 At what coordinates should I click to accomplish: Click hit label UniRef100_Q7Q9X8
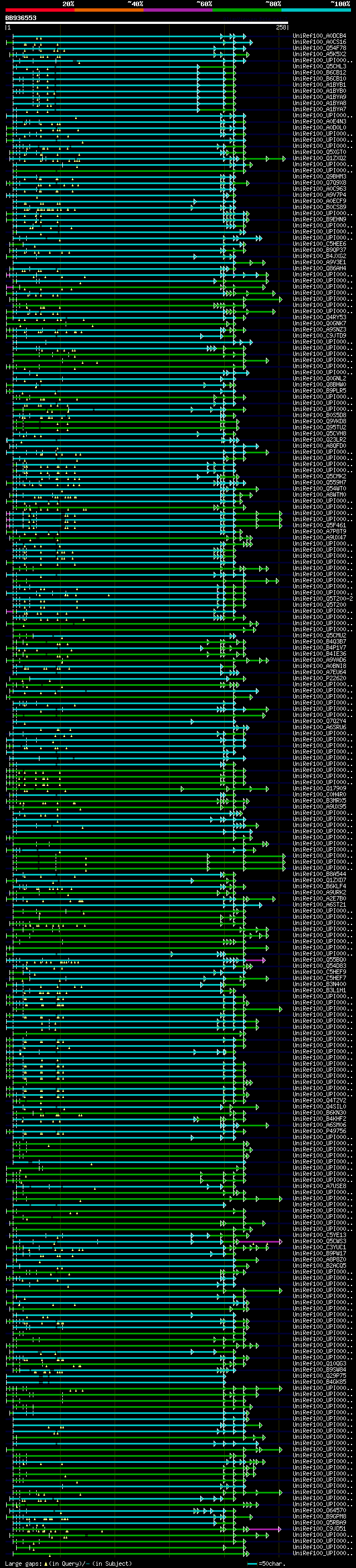coord(319,182)
